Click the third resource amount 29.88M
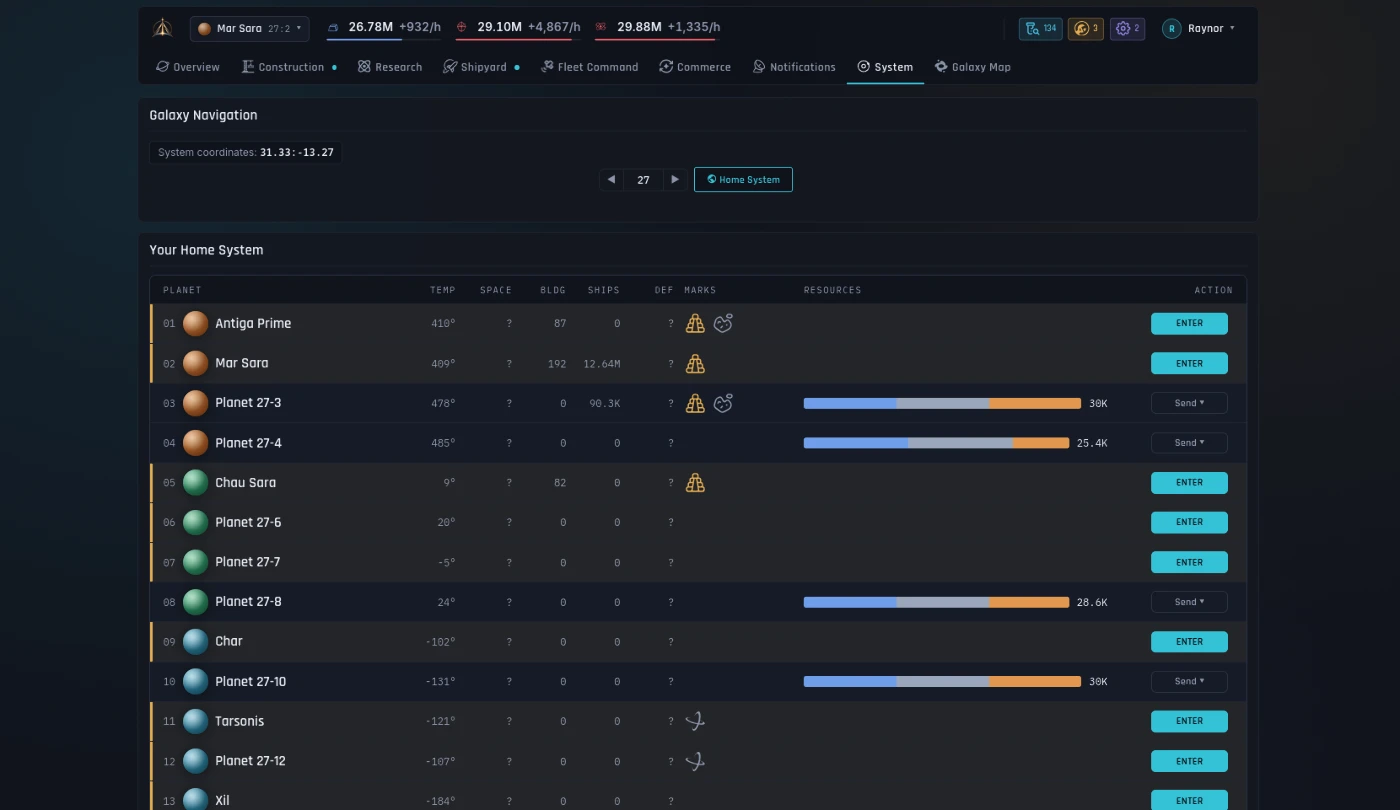This screenshot has height=810, width=1400. [639, 27]
